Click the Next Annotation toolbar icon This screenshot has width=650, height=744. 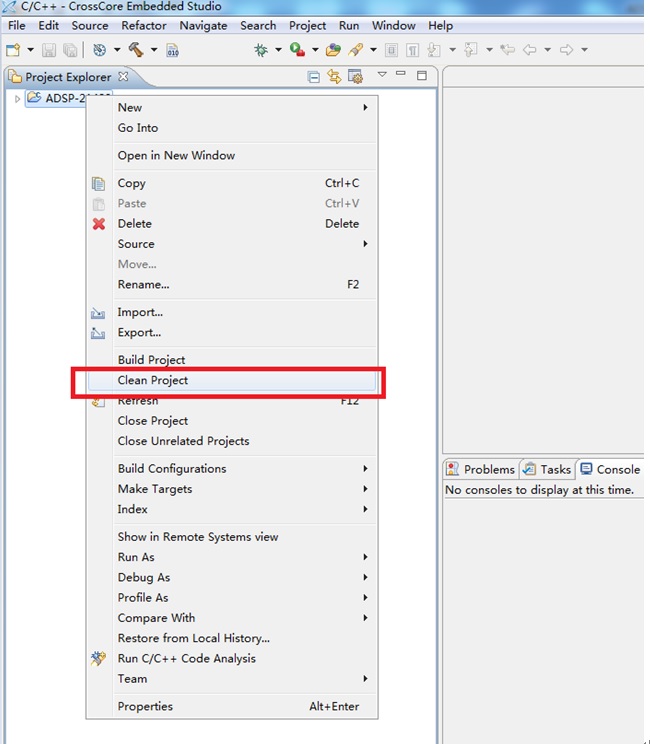[x=434, y=50]
